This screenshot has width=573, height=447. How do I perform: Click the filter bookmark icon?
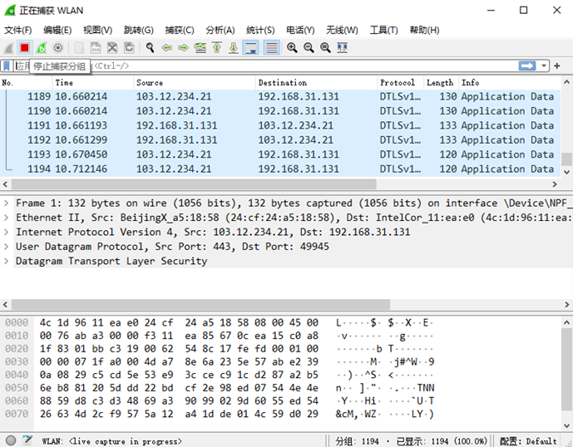7,66
